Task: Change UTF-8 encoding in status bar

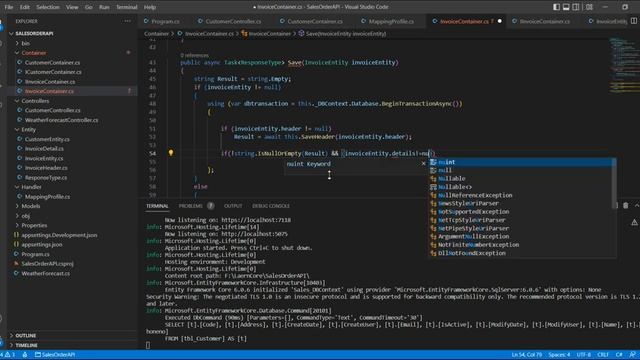Action: click(584, 355)
